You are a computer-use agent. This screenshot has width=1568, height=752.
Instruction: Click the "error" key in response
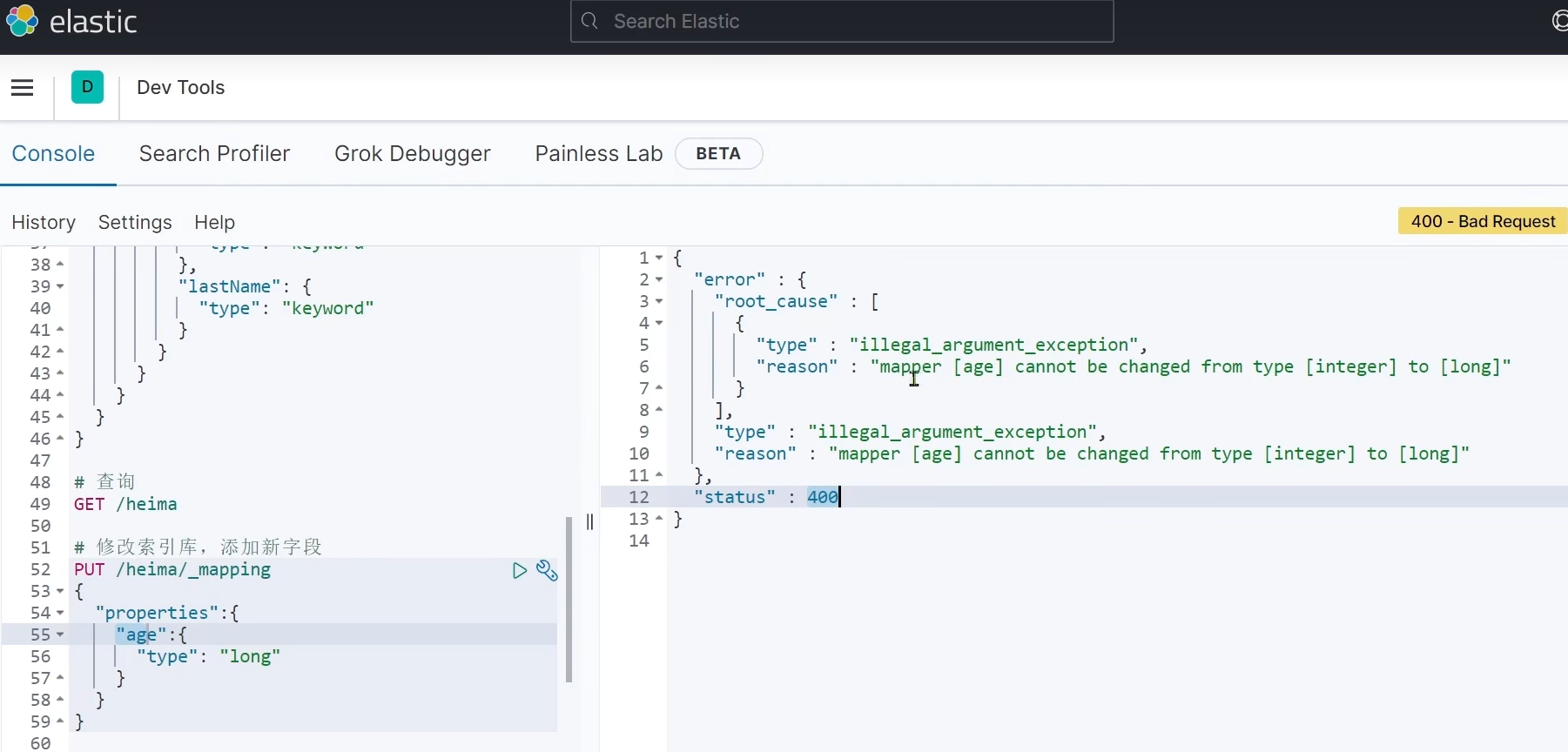point(730,279)
